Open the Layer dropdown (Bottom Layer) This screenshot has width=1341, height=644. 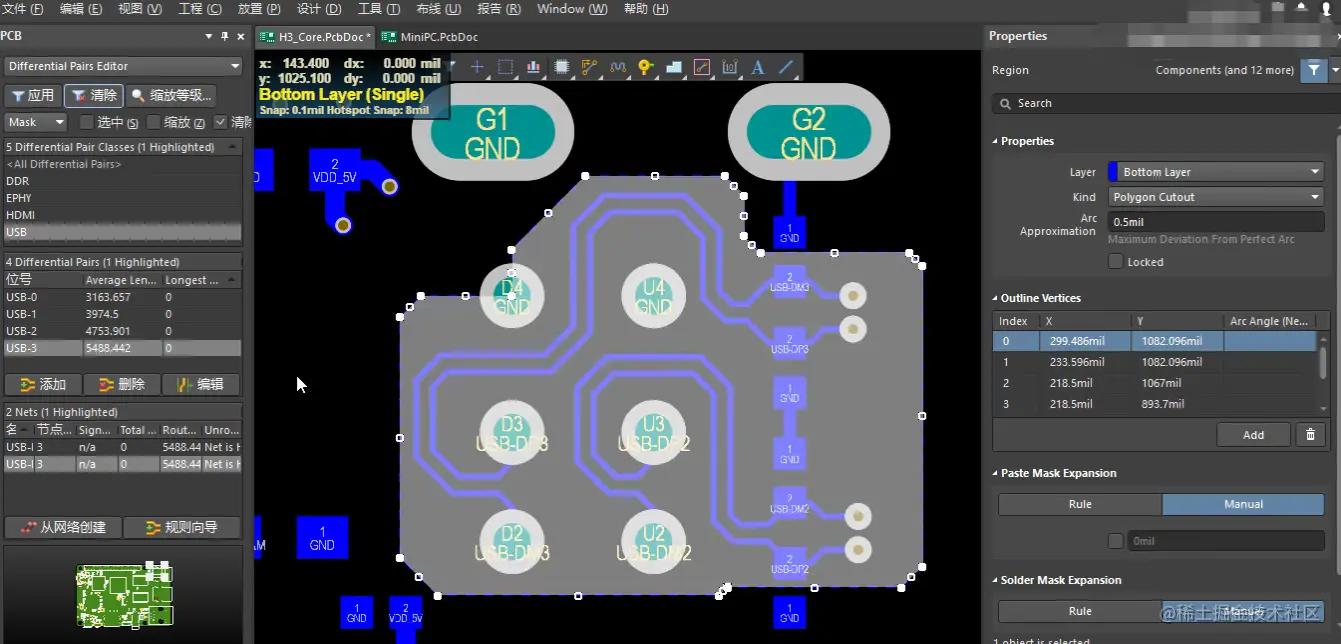tap(1216, 172)
